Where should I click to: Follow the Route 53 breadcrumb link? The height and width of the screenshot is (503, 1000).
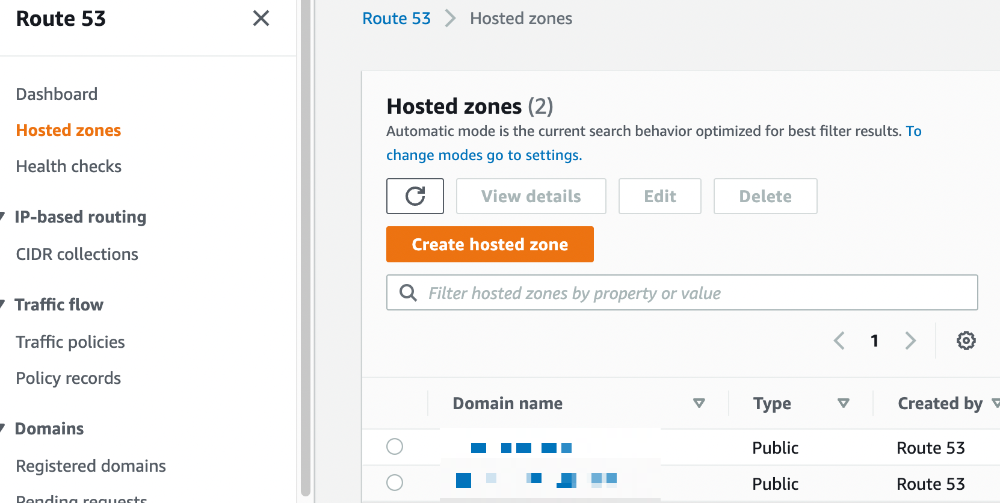[x=396, y=18]
